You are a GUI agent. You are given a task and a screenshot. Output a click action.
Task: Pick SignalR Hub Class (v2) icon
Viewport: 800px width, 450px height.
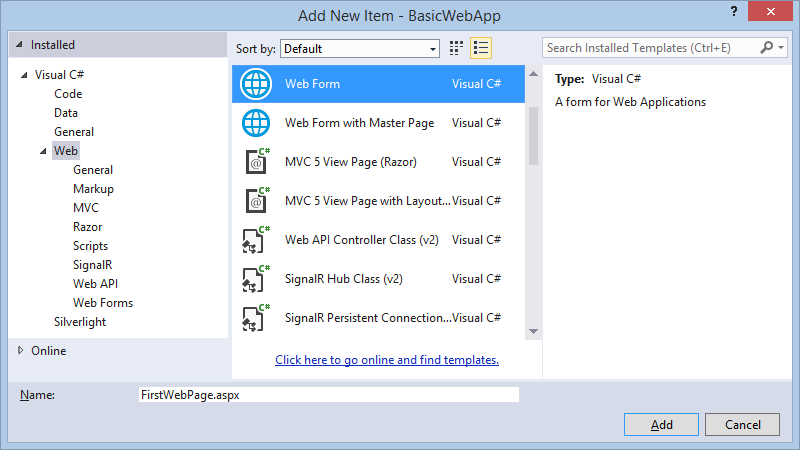point(256,279)
